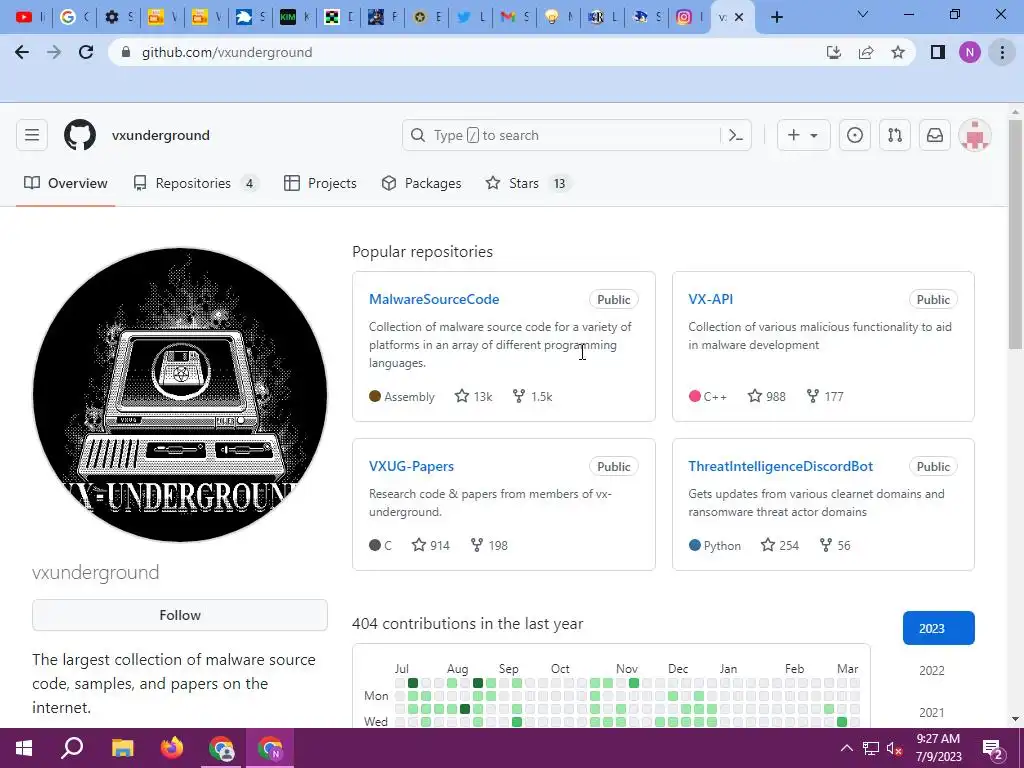The image size is (1024, 768).
Task: Select the 2023 contributions year
Action: (938, 628)
